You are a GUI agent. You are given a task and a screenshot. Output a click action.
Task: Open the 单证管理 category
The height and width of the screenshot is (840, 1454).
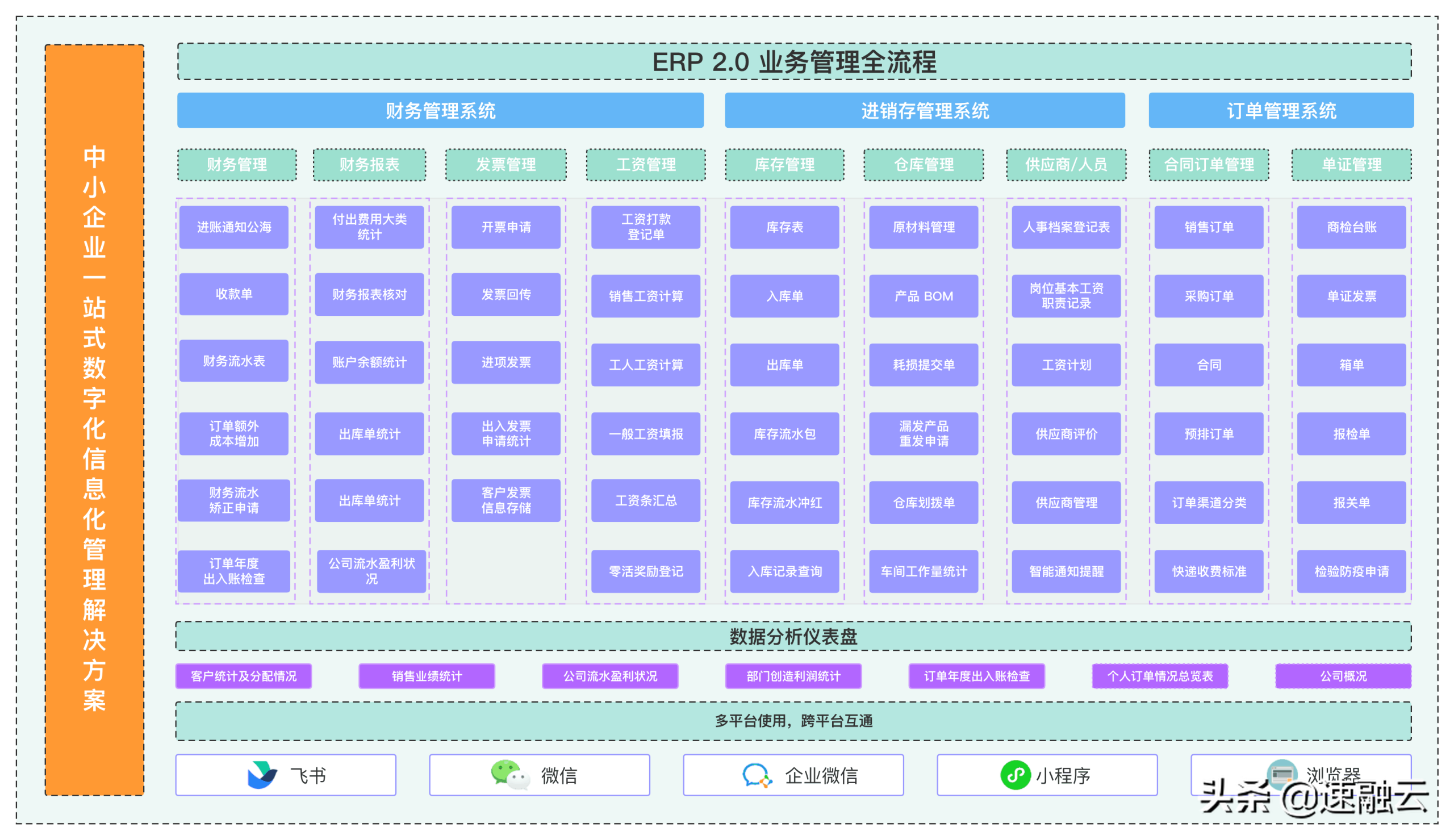[1351, 165]
